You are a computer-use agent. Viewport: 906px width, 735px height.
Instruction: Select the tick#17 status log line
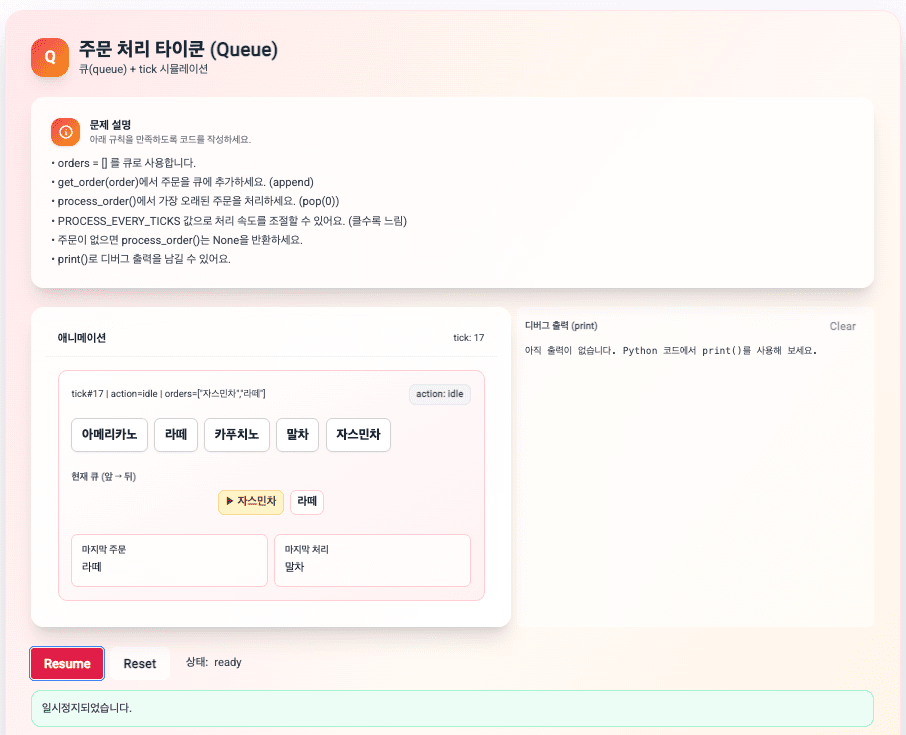[168, 394]
